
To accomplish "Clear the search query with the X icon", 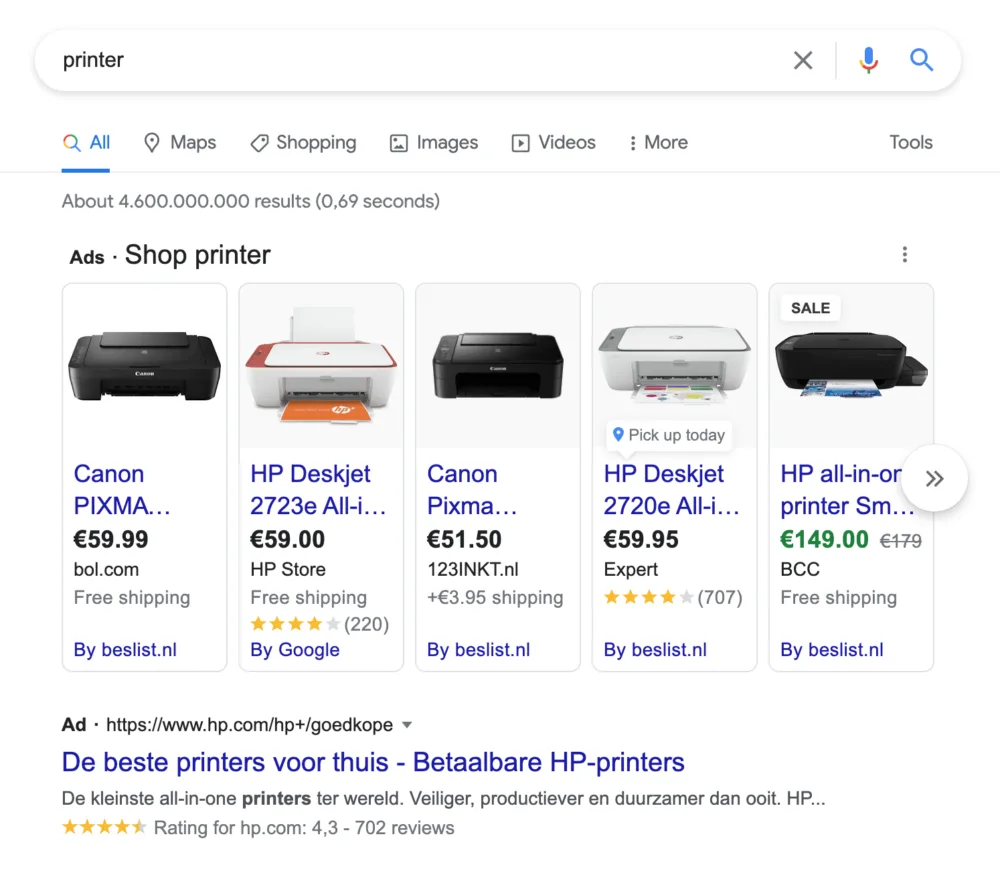I will (x=803, y=60).
